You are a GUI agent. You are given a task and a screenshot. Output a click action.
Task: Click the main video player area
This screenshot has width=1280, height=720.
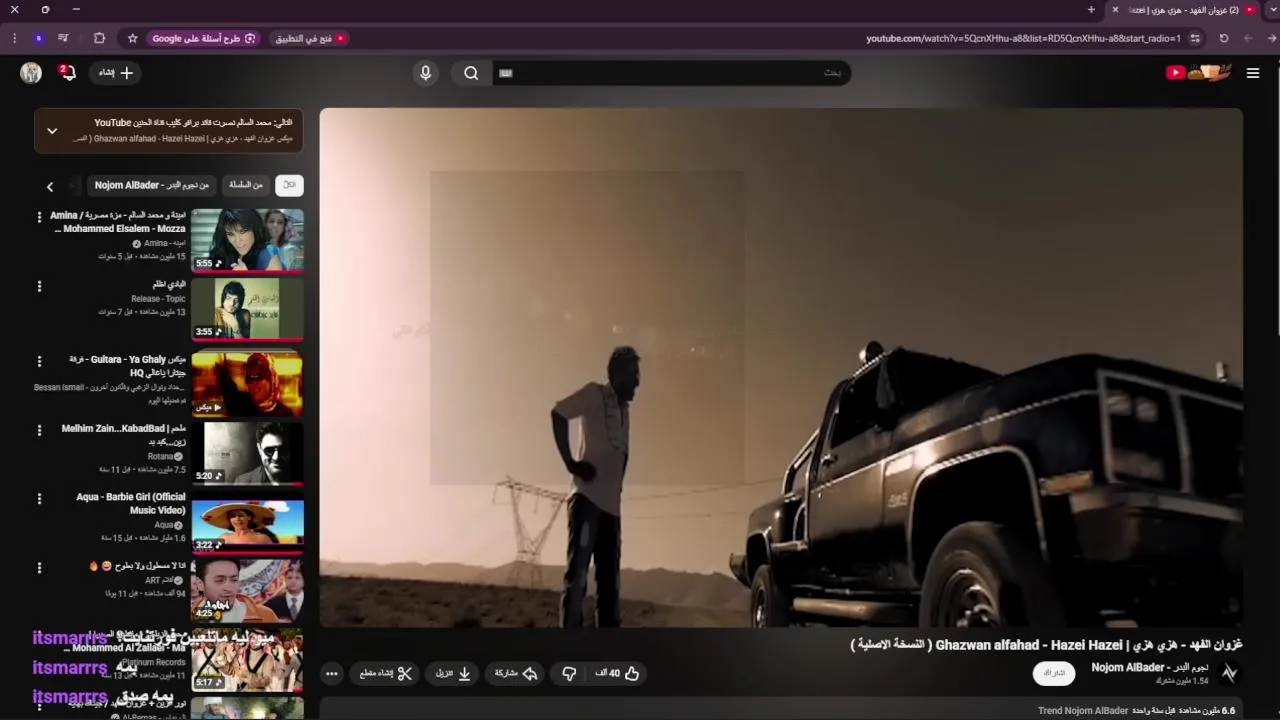(781, 367)
